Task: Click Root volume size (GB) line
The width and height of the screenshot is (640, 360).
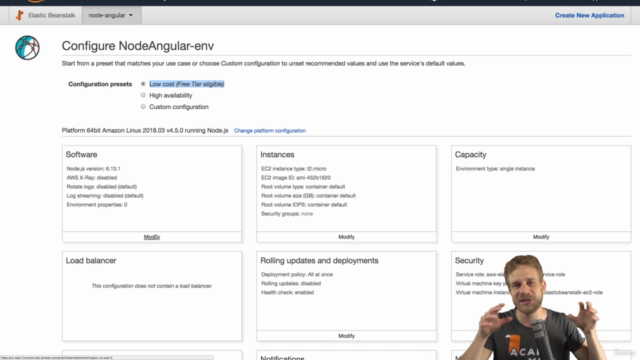Action: tap(308, 196)
